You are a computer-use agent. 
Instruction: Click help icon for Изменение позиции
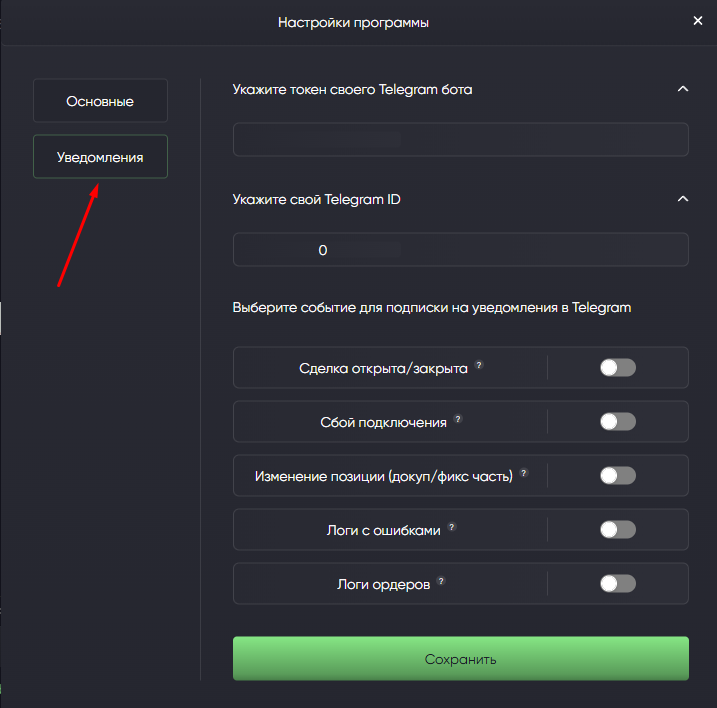coord(524,474)
